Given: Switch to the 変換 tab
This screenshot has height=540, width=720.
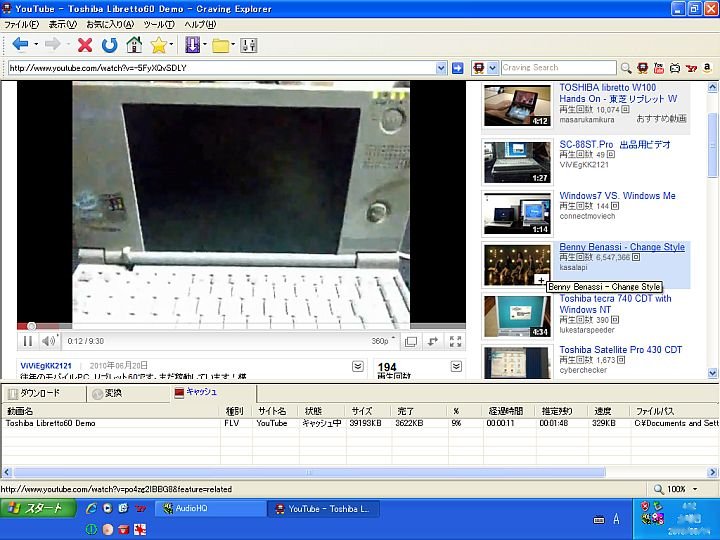Looking at the screenshot, I should pos(128,394).
